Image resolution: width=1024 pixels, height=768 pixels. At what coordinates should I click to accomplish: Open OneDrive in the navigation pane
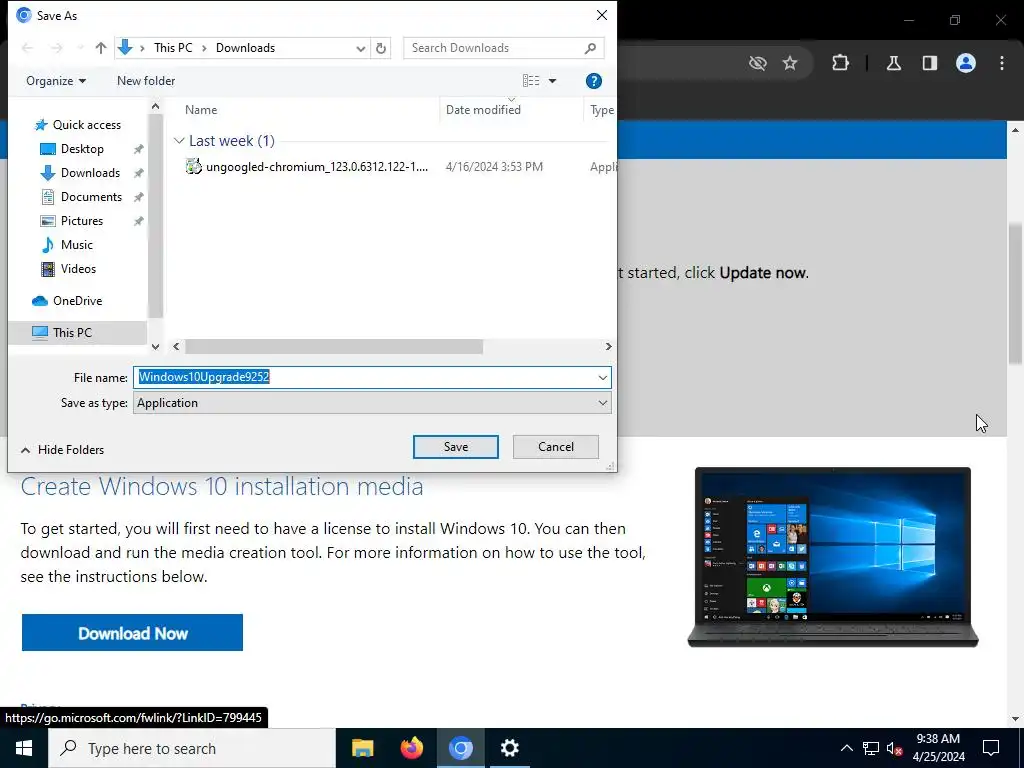[x=77, y=301]
